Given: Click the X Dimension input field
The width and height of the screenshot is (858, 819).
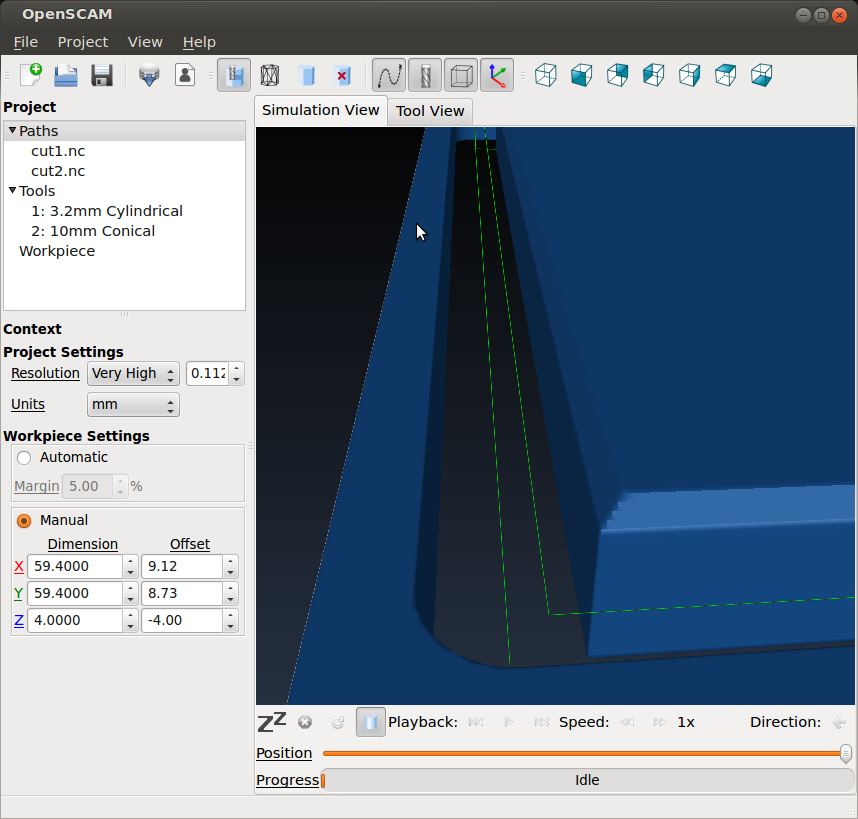Looking at the screenshot, I should [x=75, y=567].
